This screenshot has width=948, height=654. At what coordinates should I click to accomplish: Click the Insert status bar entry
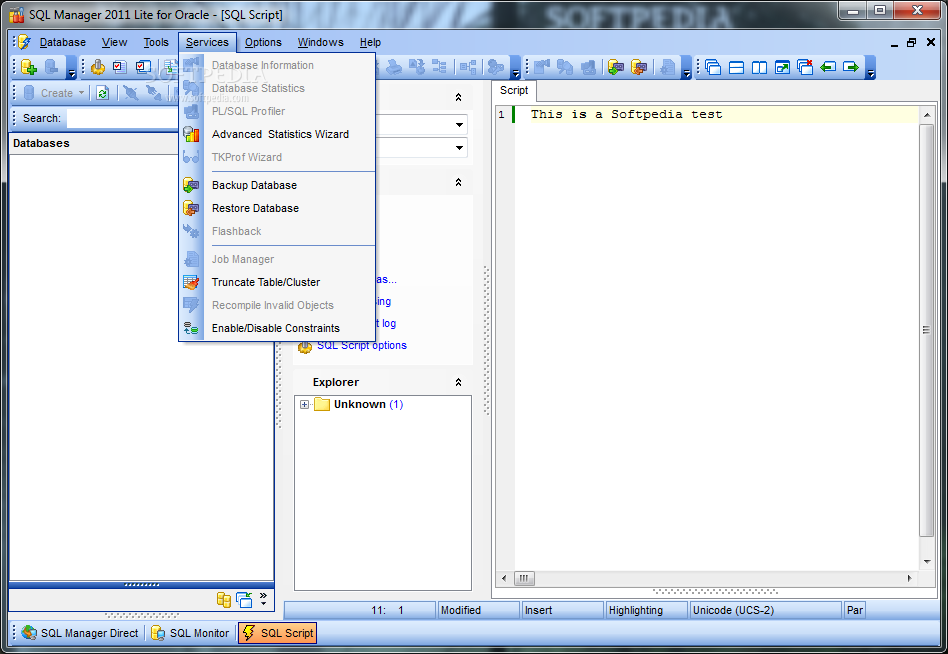coord(562,610)
